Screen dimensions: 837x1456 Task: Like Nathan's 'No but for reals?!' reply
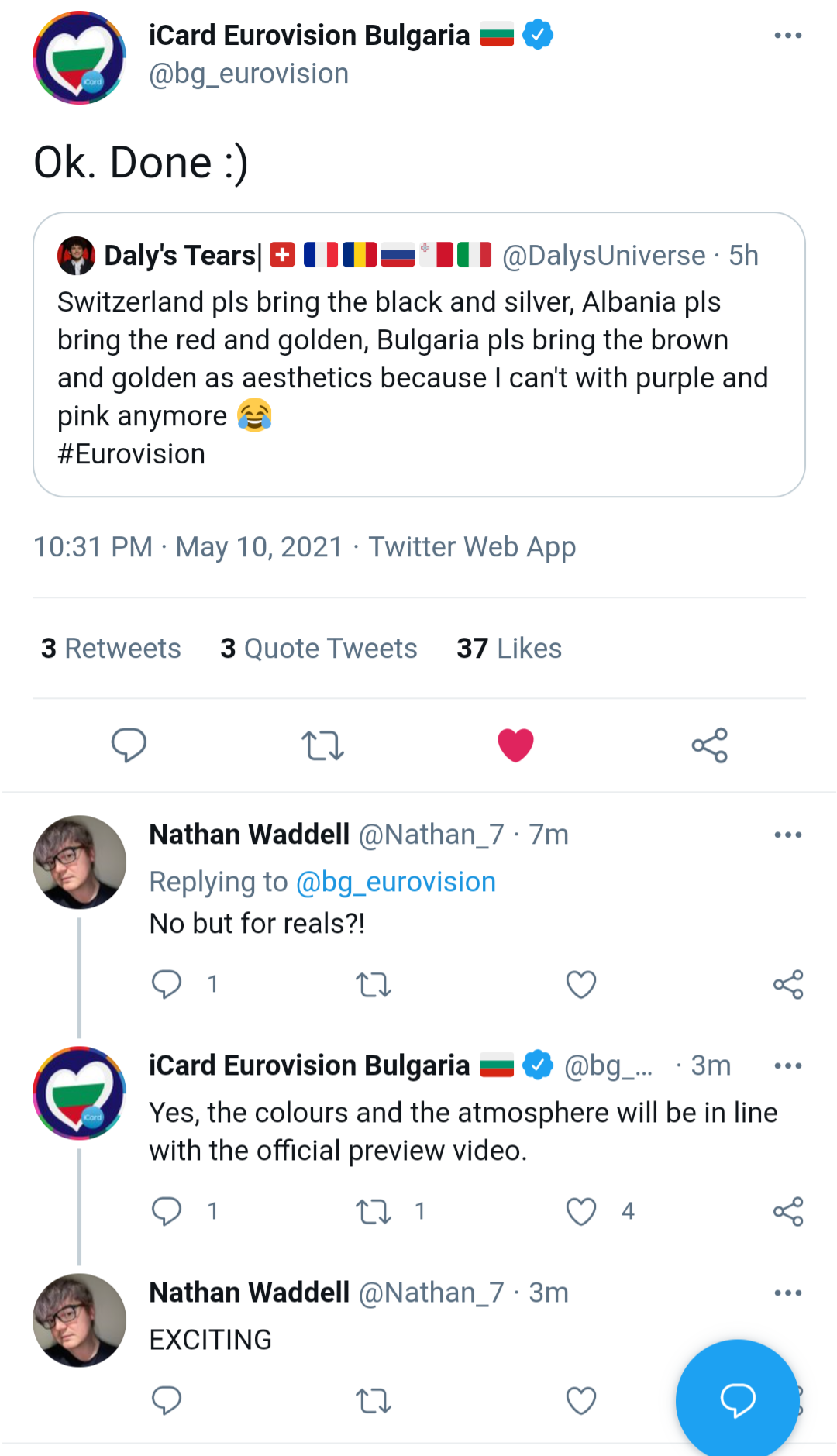[581, 985]
